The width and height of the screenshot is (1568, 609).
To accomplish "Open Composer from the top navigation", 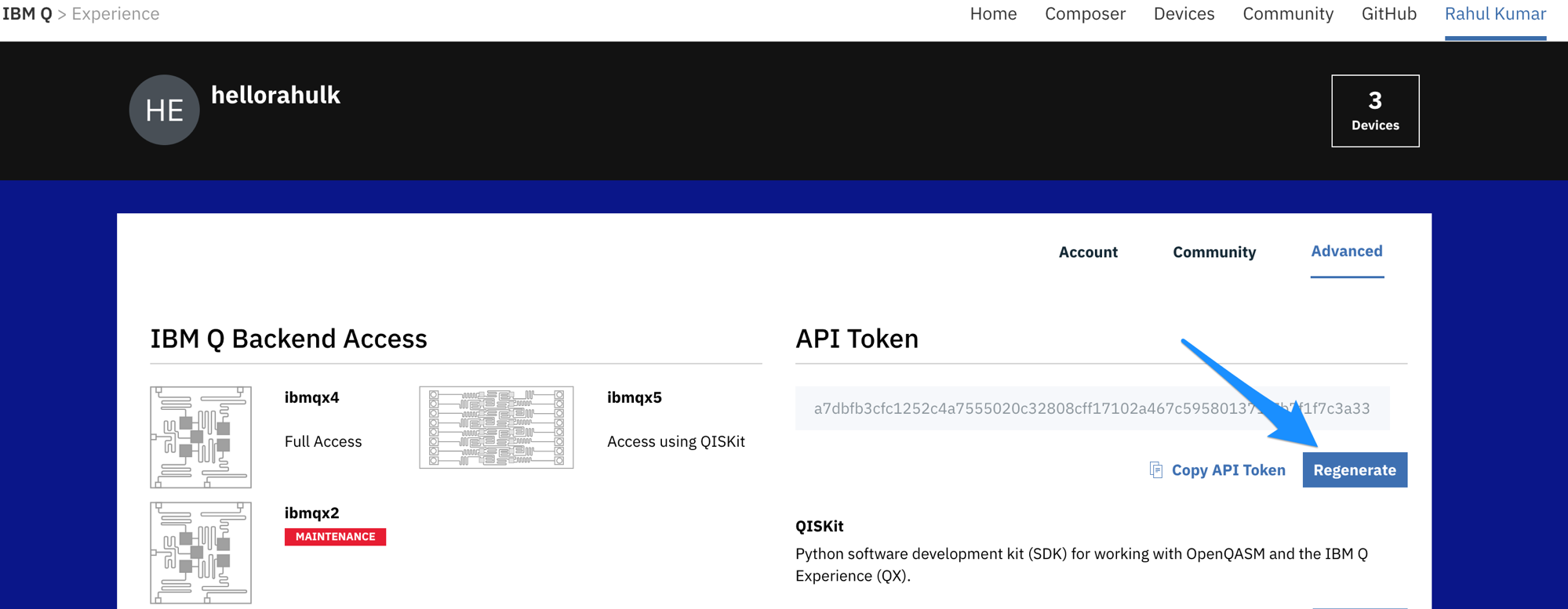I will [1085, 14].
